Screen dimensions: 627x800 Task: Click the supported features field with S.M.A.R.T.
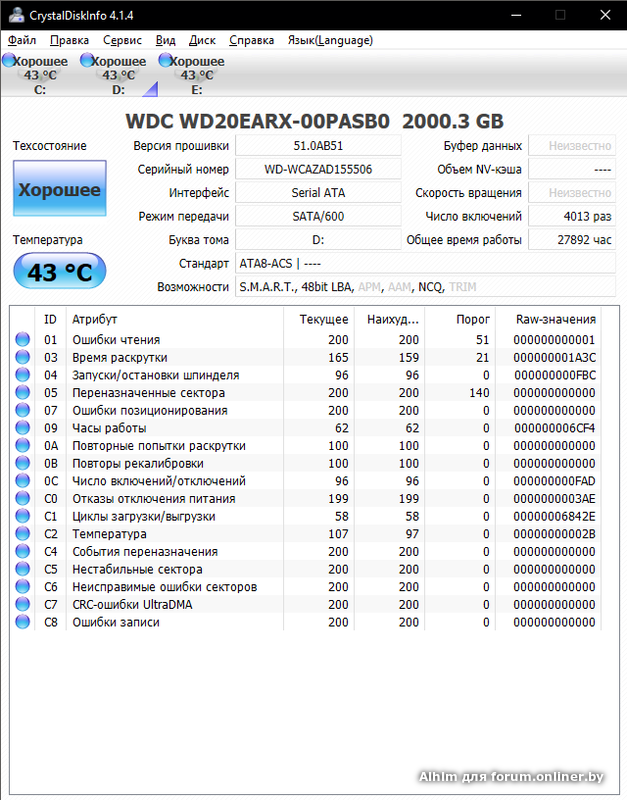(425, 287)
